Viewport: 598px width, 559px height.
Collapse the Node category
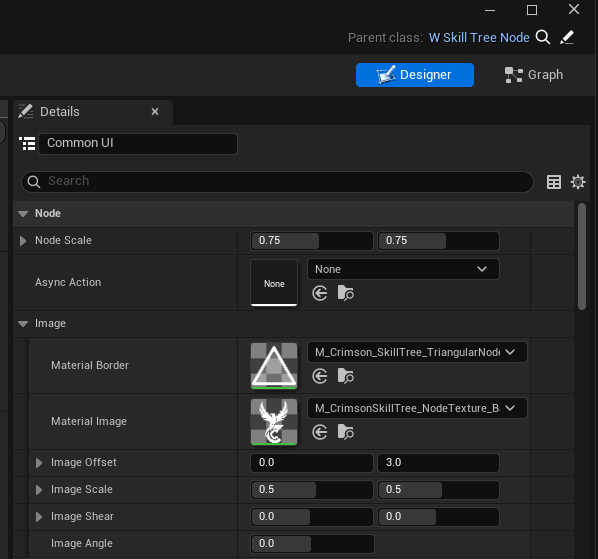23,214
